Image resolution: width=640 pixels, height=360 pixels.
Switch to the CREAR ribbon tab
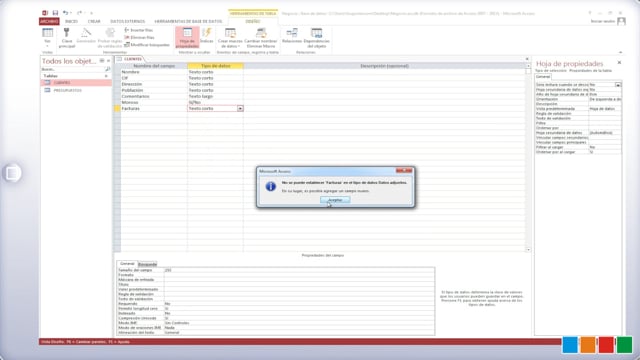[x=94, y=21]
